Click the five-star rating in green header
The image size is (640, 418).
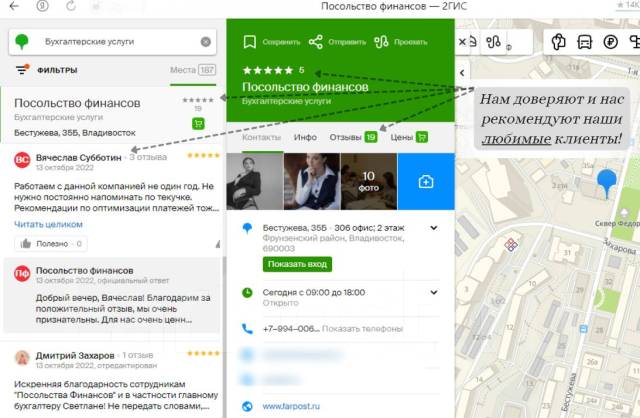pyautogui.click(x=268, y=70)
